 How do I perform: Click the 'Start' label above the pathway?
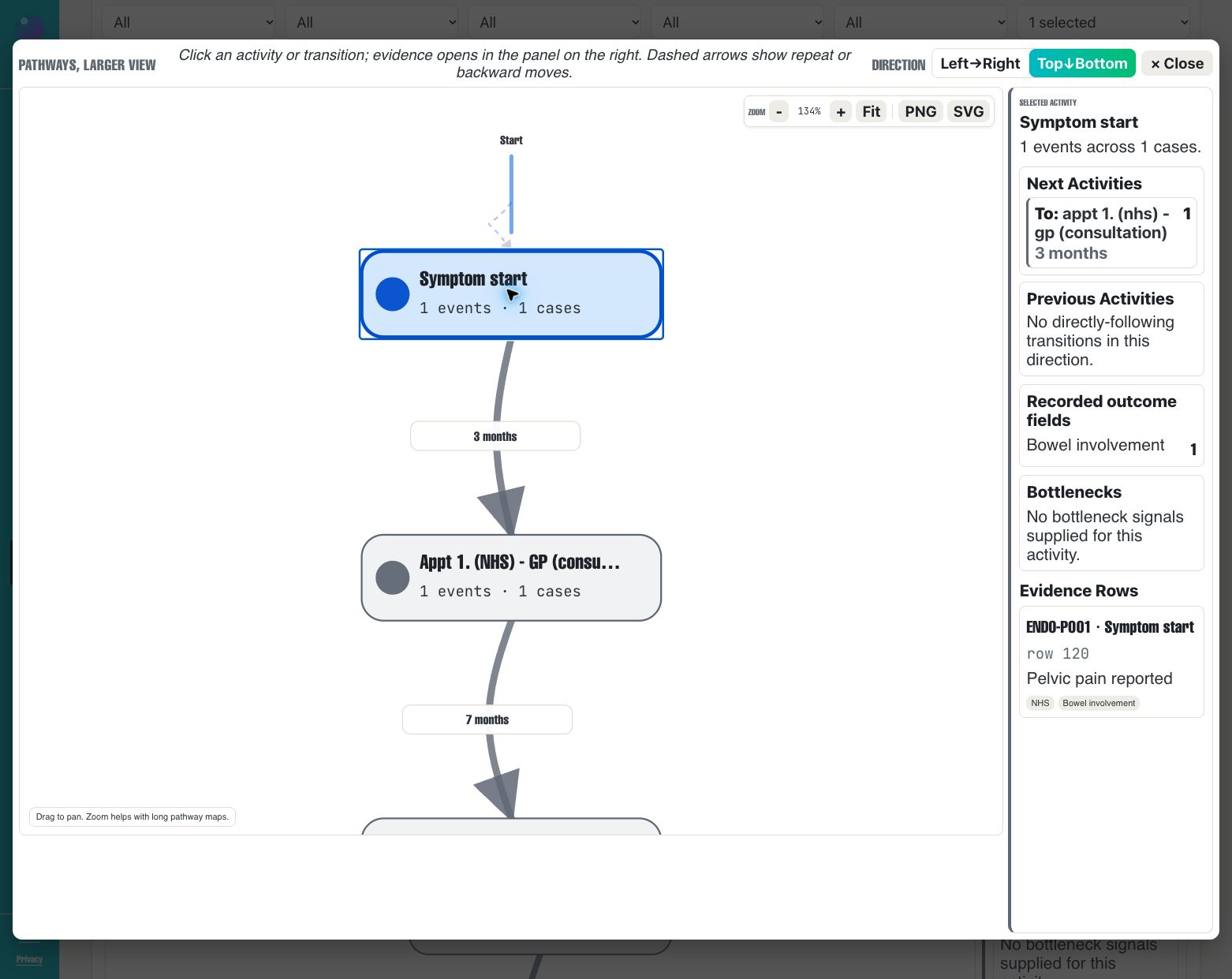[511, 140]
